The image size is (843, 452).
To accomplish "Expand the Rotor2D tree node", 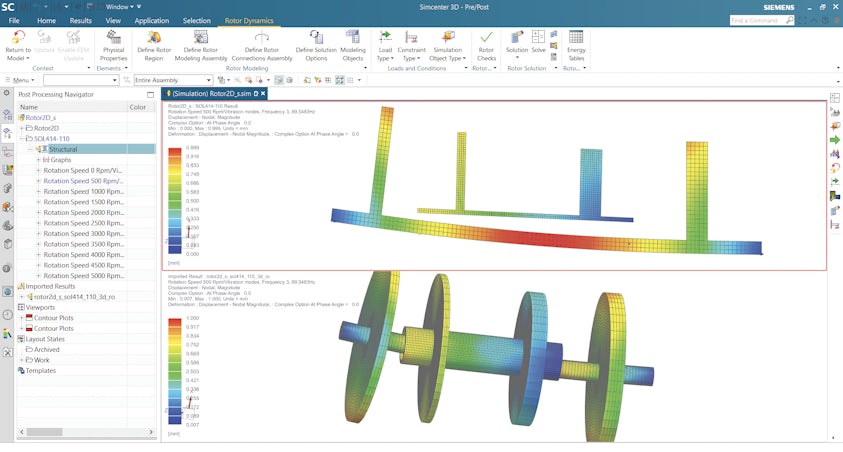I will pos(22,128).
